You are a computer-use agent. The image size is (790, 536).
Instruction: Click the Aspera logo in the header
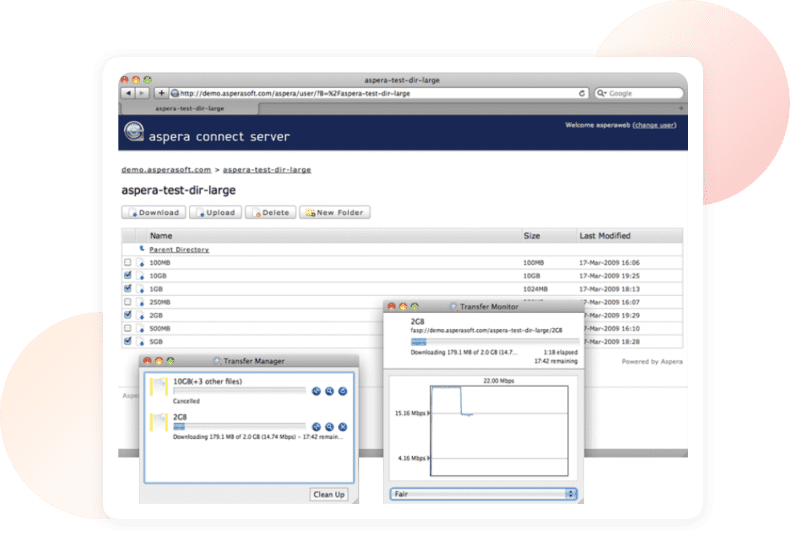[133, 130]
